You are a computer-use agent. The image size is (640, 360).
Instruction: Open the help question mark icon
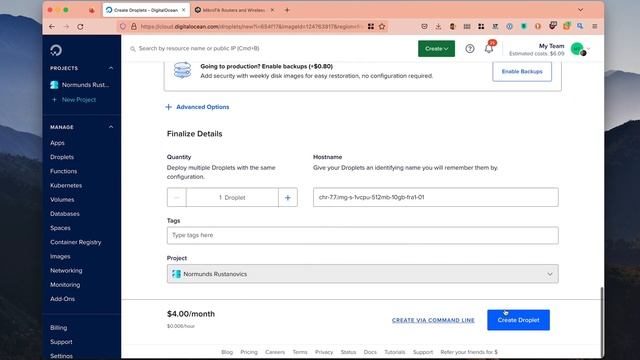470,49
